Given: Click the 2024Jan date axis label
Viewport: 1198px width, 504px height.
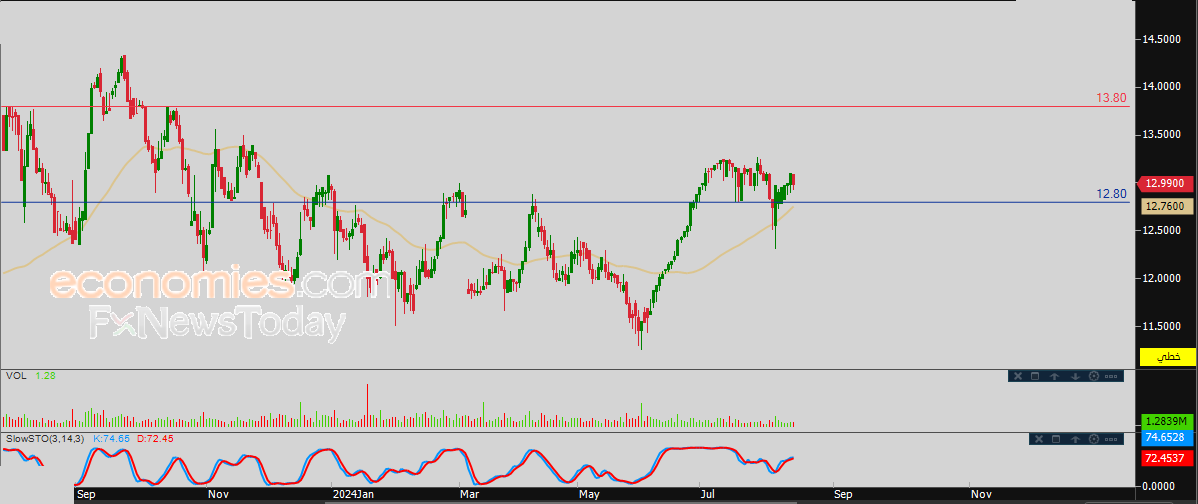Looking at the screenshot, I should [x=353, y=495].
